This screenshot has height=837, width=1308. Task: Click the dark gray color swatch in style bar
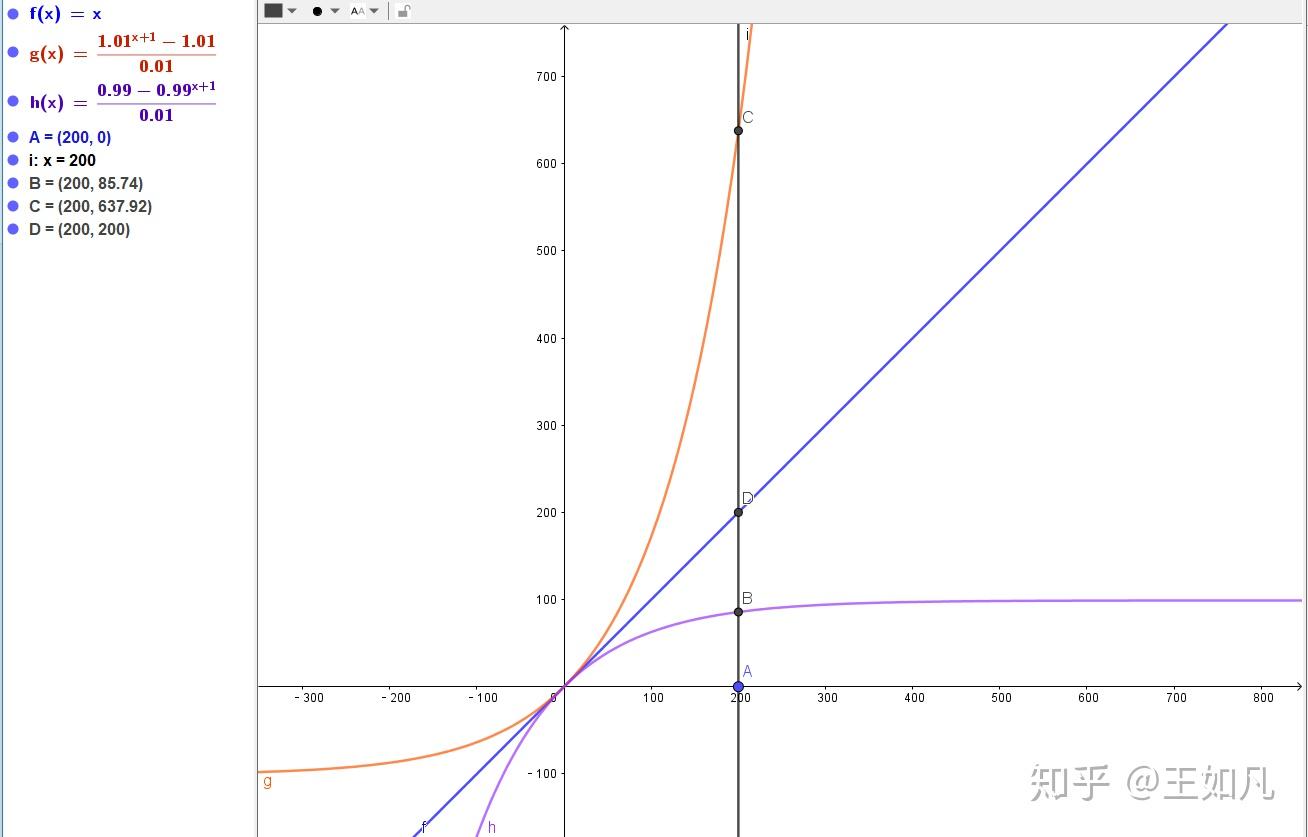pyautogui.click(x=273, y=11)
